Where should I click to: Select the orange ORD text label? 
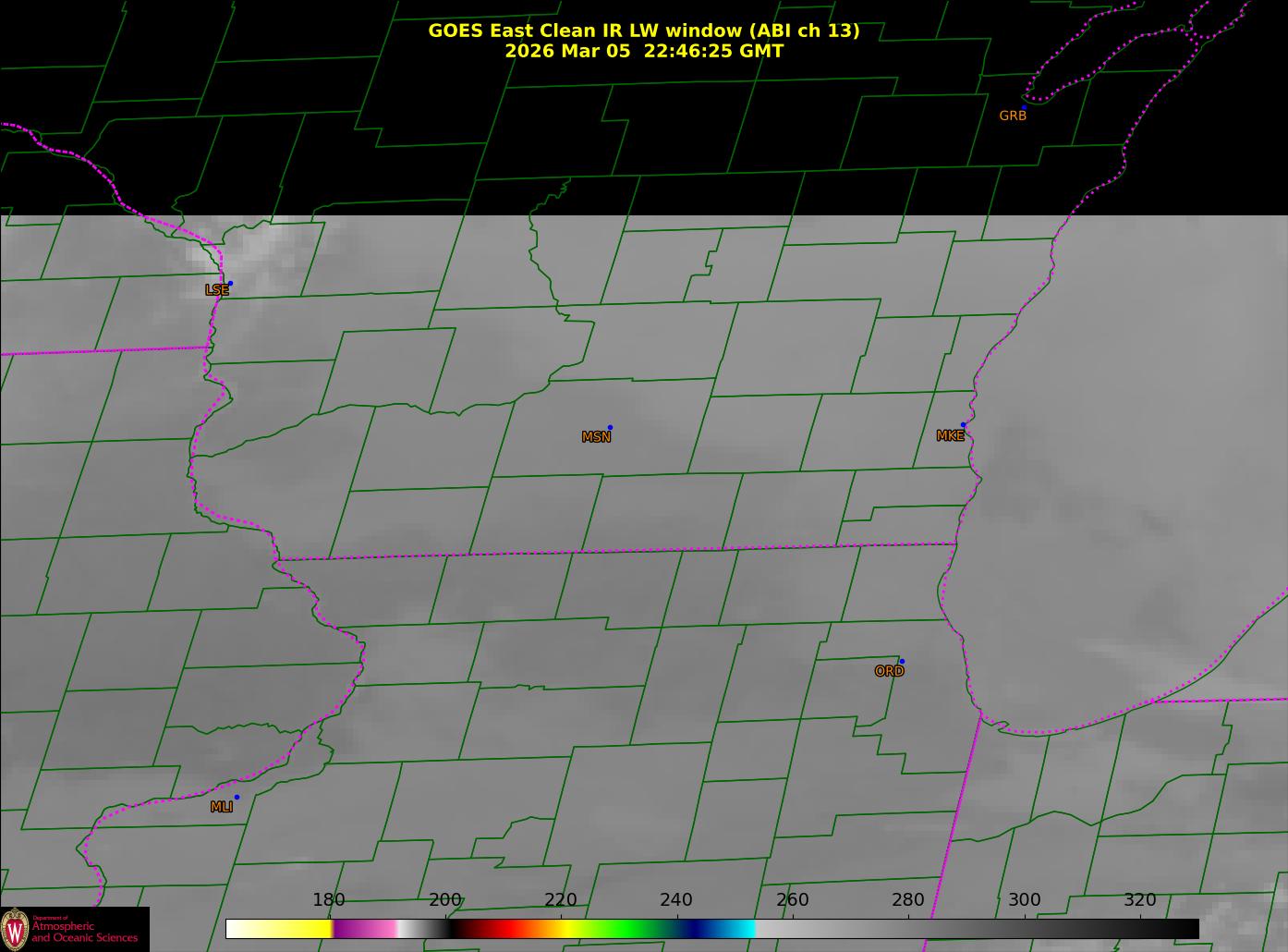pyautogui.click(x=889, y=672)
